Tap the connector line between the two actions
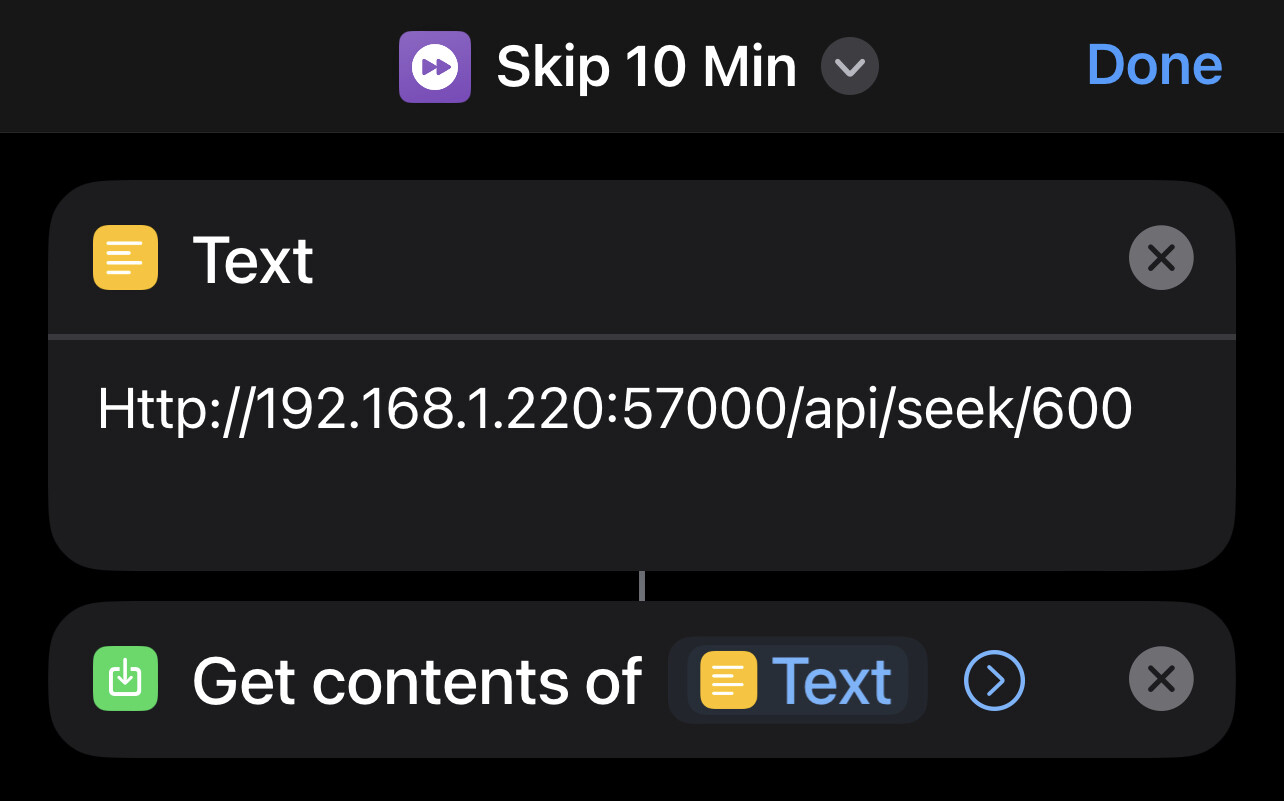This screenshot has height=801, width=1284. (641, 586)
